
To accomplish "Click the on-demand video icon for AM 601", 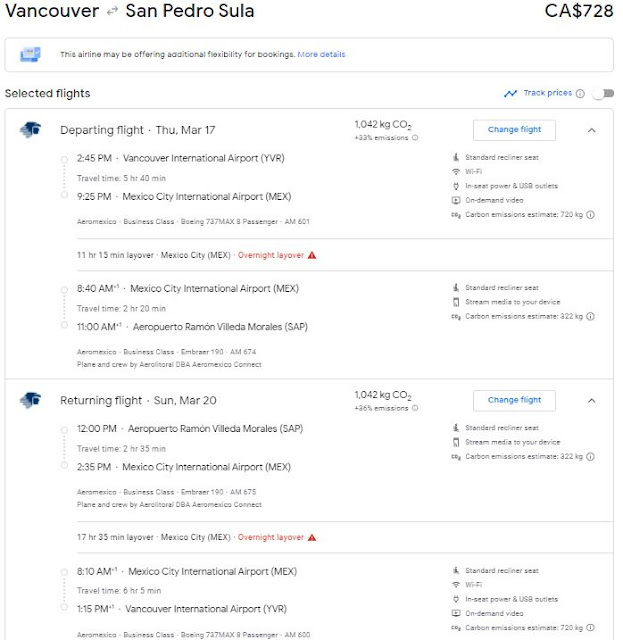I will pos(456,200).
